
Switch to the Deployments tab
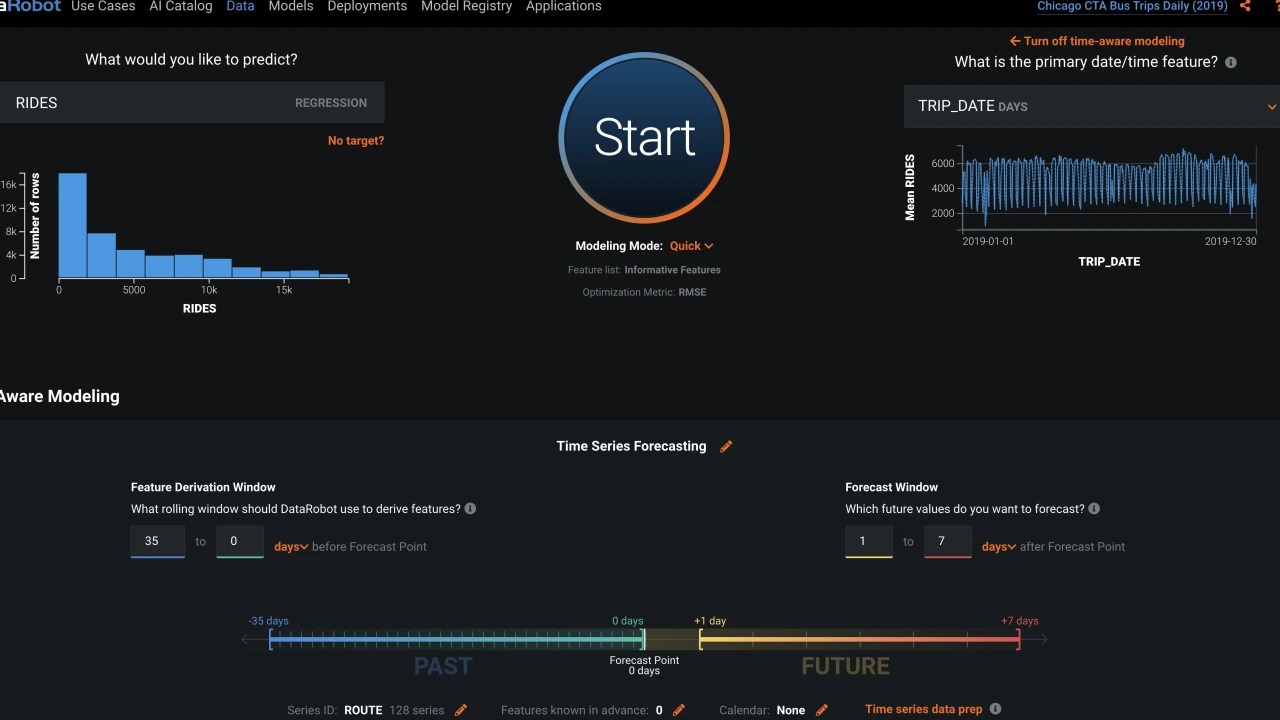pyautogui.click(x=367, y=6)
